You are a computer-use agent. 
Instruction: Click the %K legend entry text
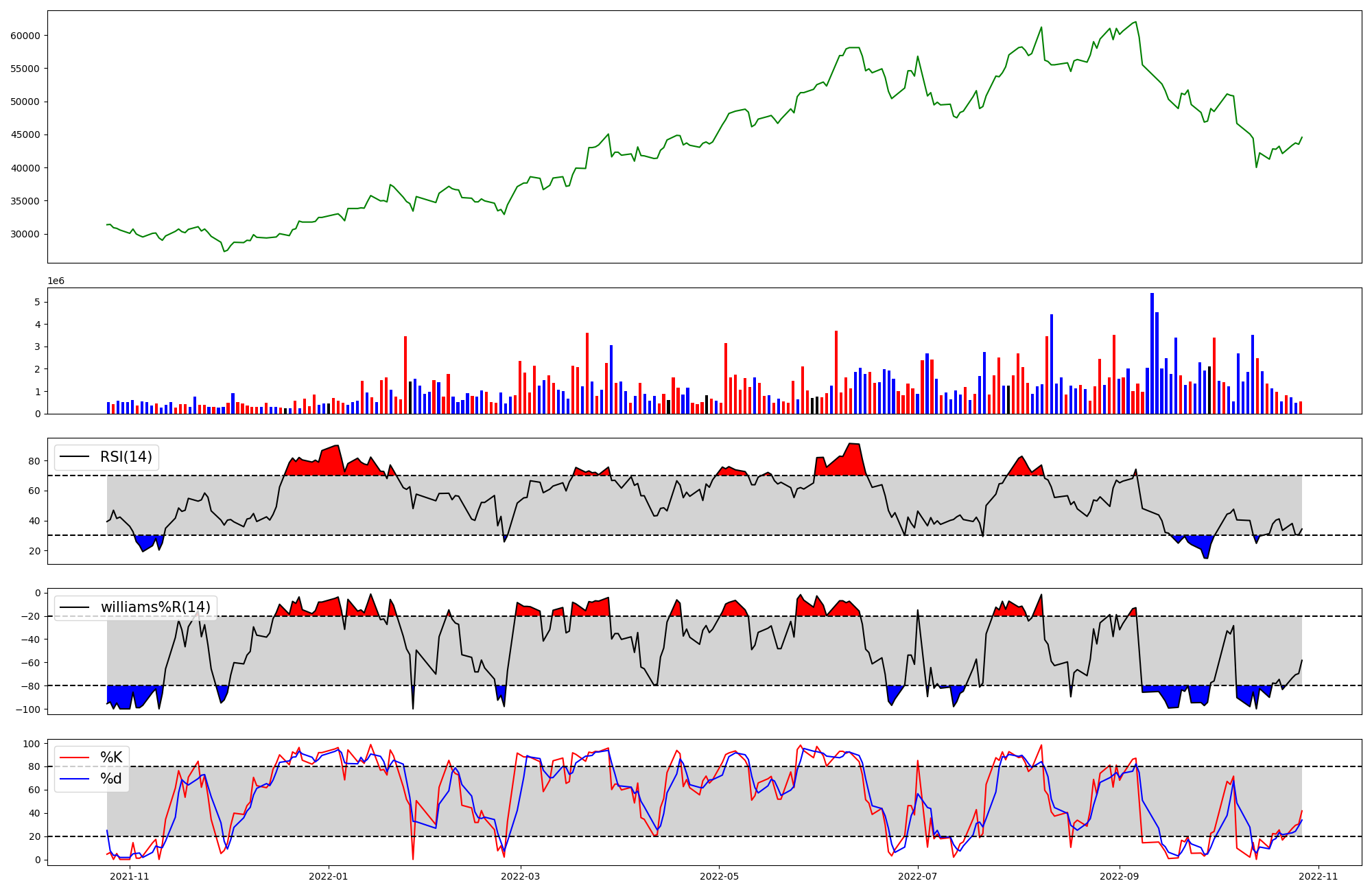point(111,758)
